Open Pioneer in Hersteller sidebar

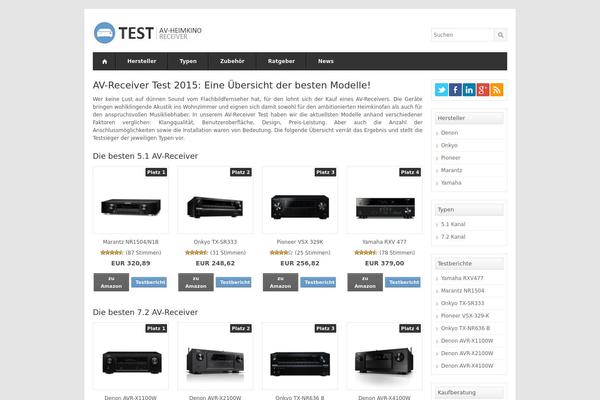451,158
